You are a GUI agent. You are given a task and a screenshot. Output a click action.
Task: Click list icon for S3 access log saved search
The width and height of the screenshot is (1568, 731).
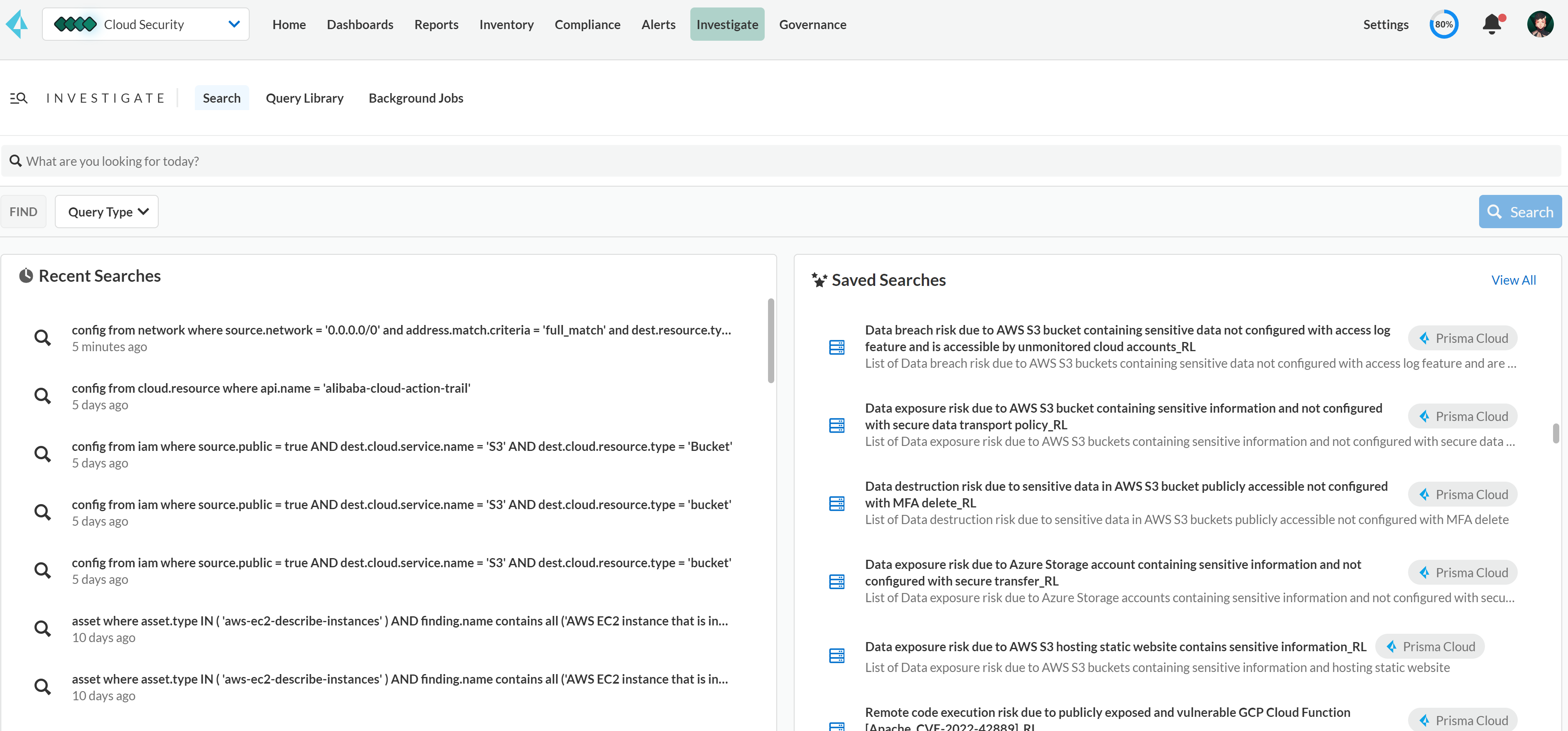click(837, 347)
